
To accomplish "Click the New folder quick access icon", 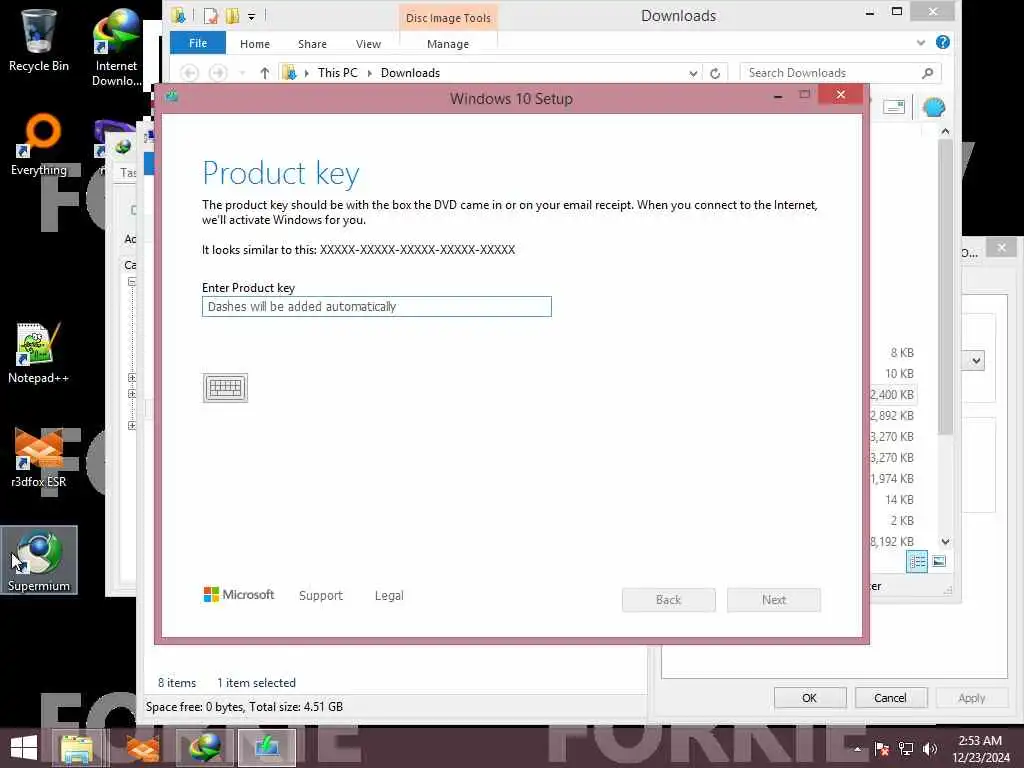I will [232, 16].
